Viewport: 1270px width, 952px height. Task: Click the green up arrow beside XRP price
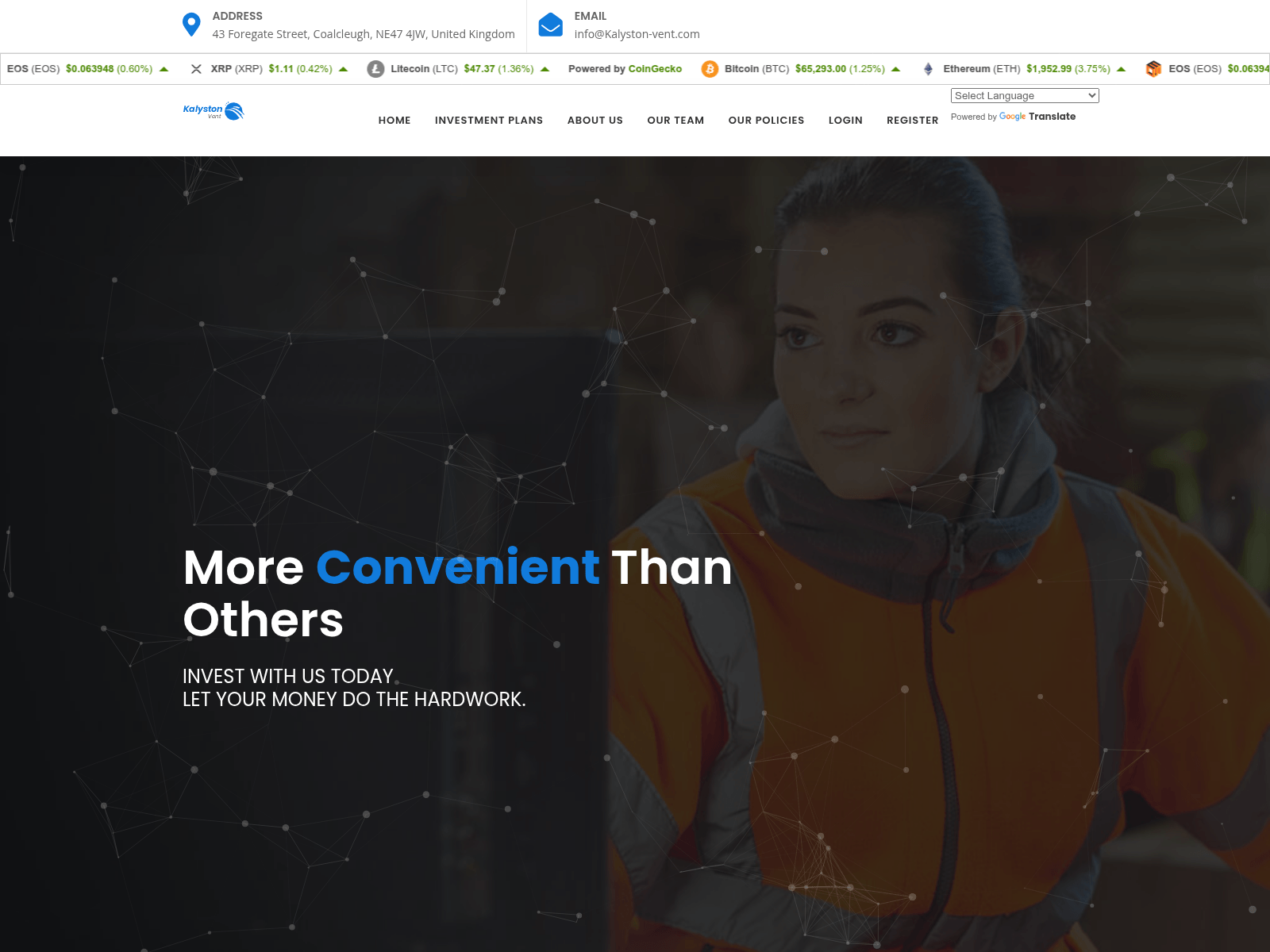click(x=343, y=69)
